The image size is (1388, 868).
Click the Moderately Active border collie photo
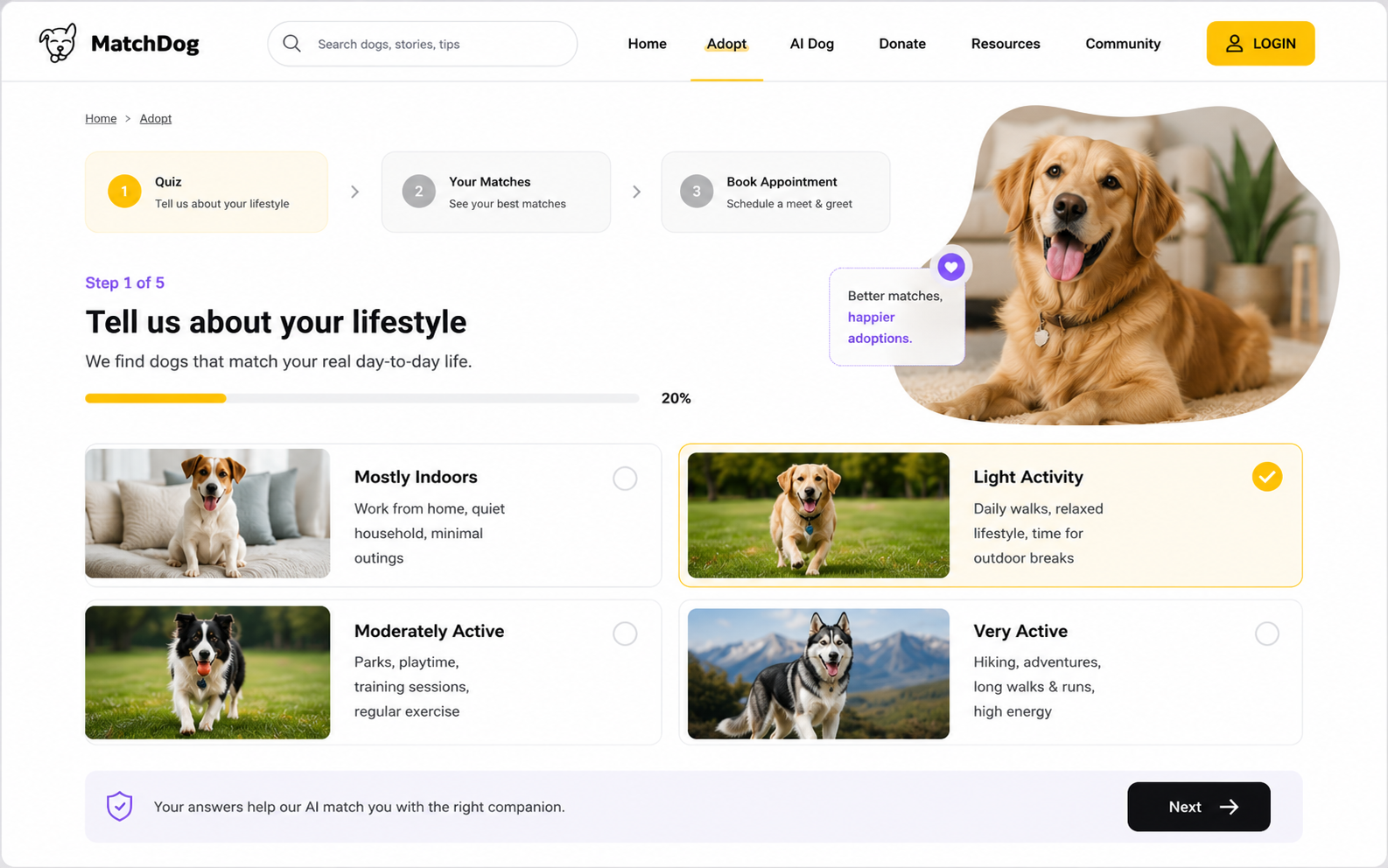[207, 672]
